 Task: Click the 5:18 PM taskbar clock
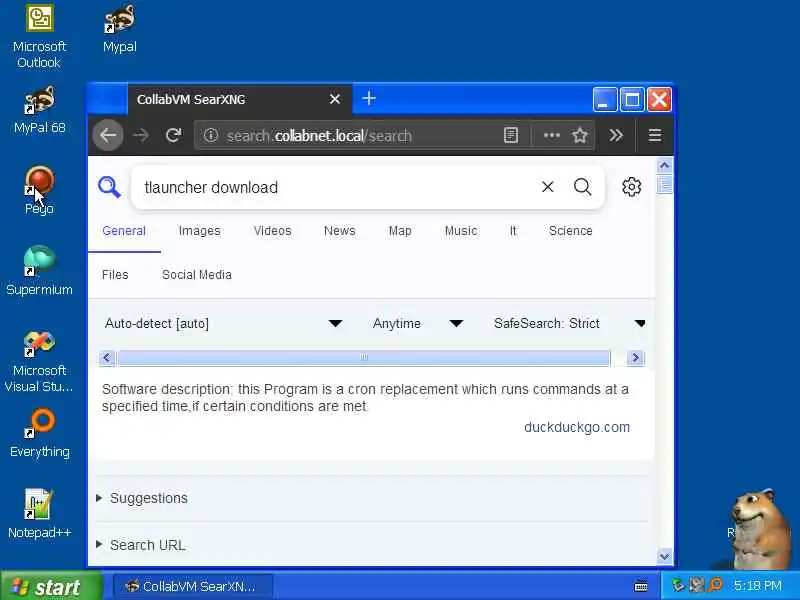click(x=757, y=585)
